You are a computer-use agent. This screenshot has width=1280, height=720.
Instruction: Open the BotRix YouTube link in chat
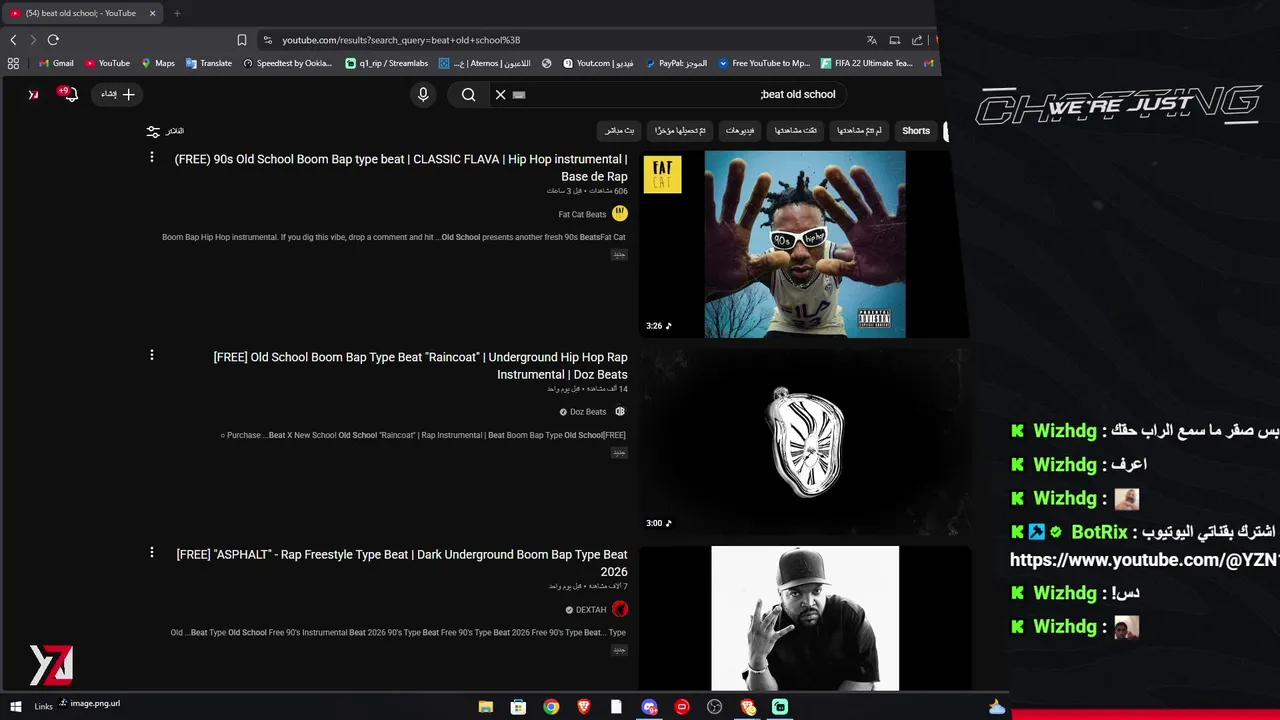point(1144,560)
